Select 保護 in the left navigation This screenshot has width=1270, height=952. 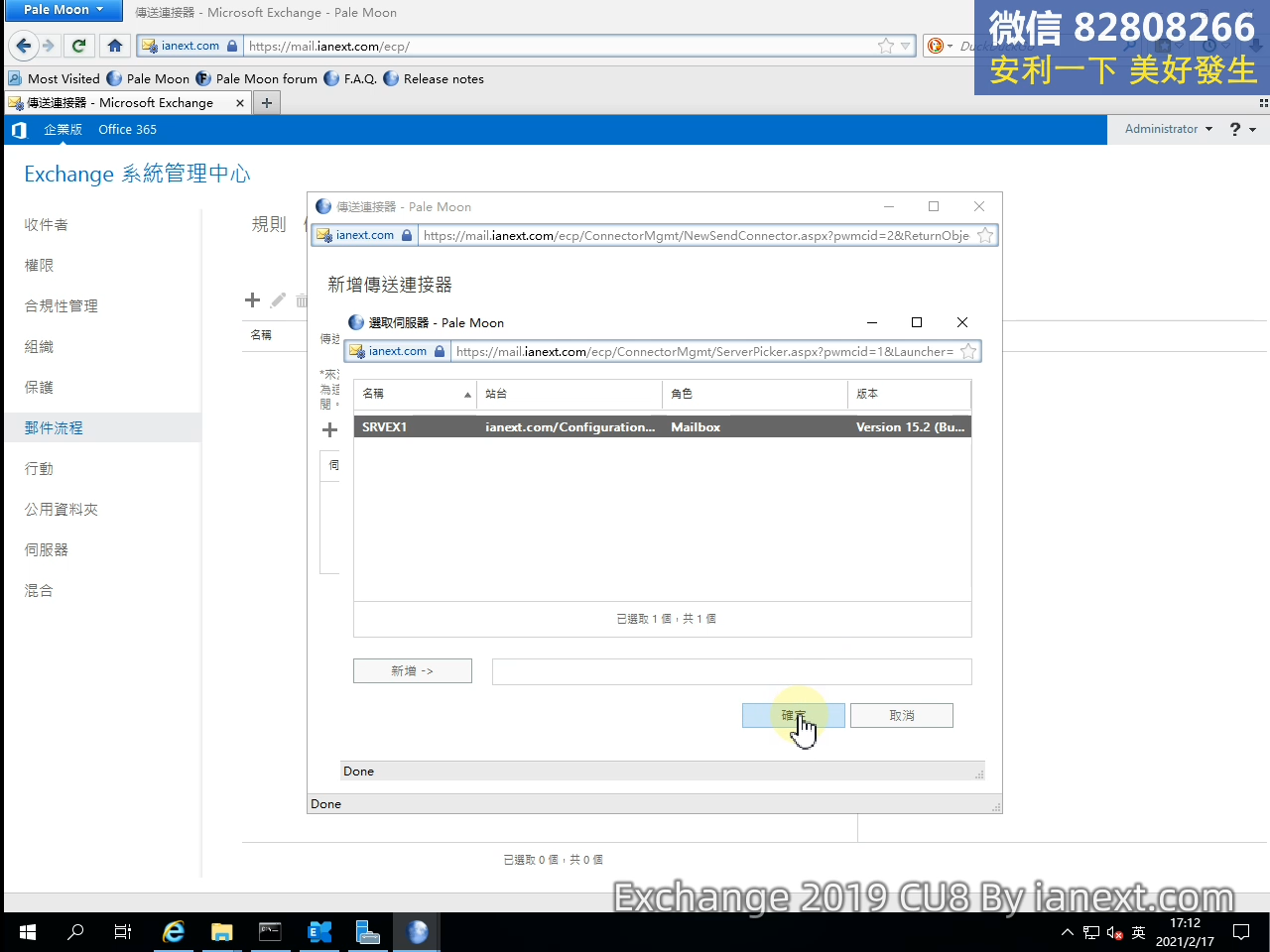40,388
